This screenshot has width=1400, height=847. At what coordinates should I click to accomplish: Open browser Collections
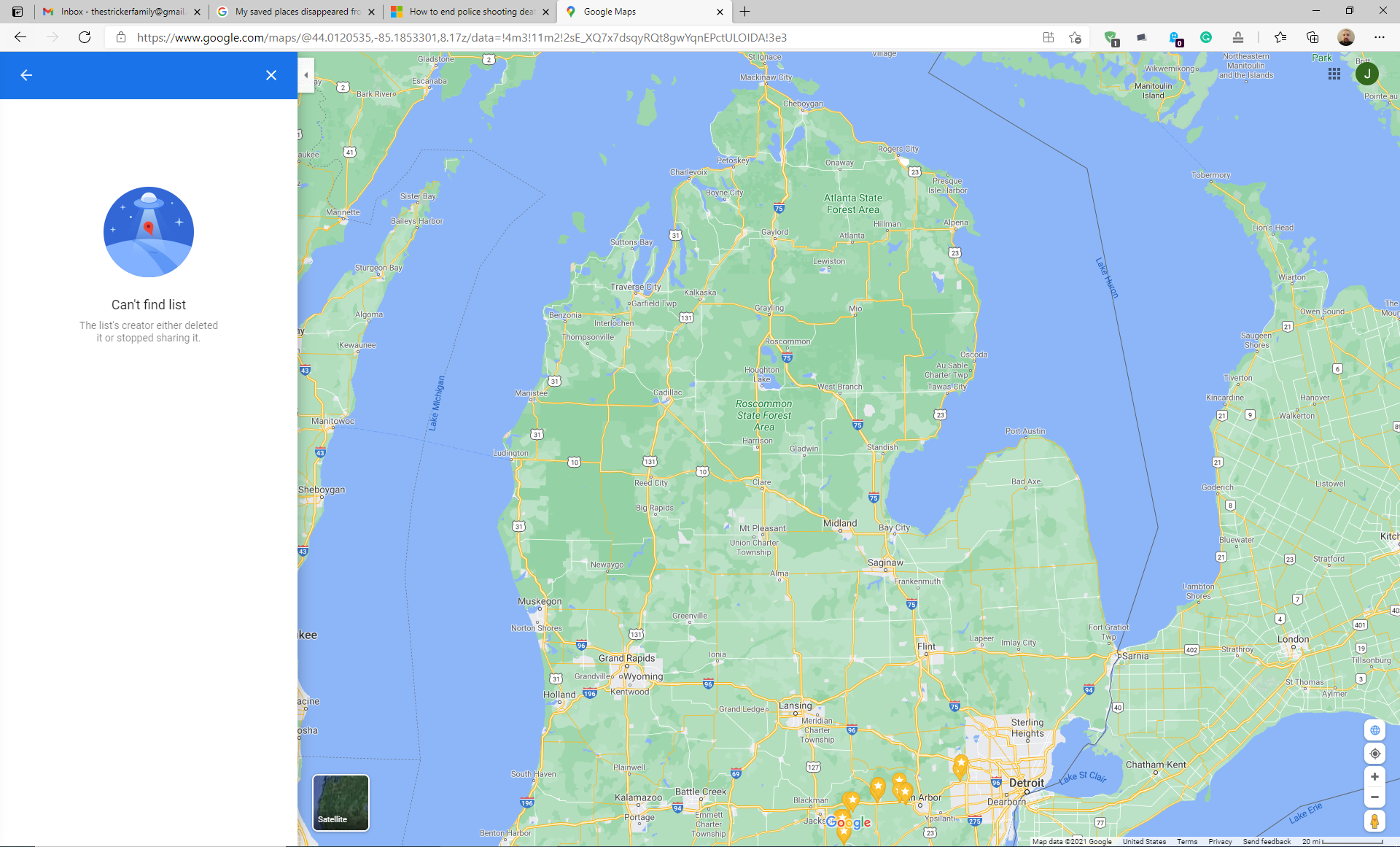pos(1312,37)
